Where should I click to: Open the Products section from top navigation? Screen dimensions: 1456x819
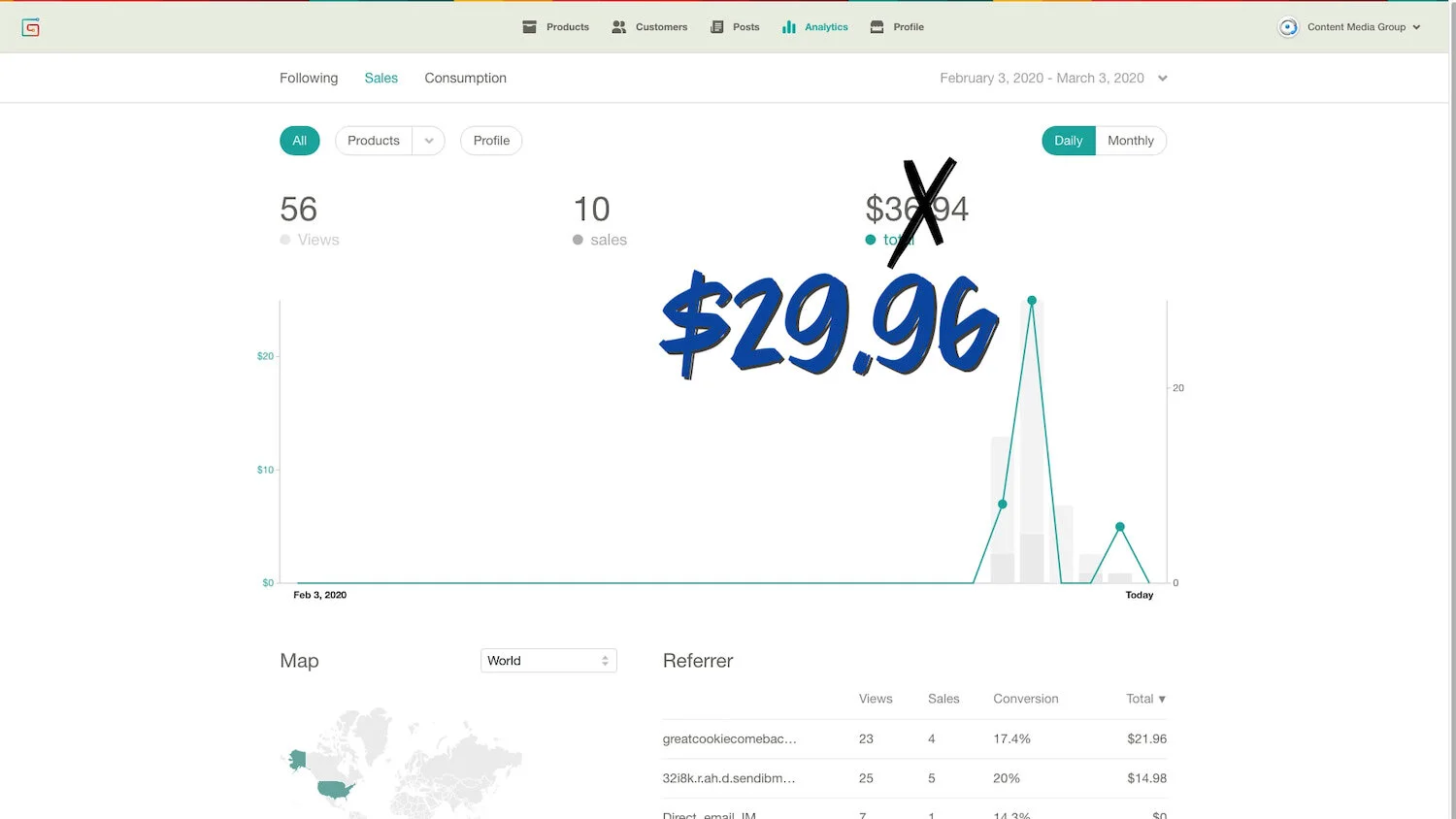coord(555,26)
